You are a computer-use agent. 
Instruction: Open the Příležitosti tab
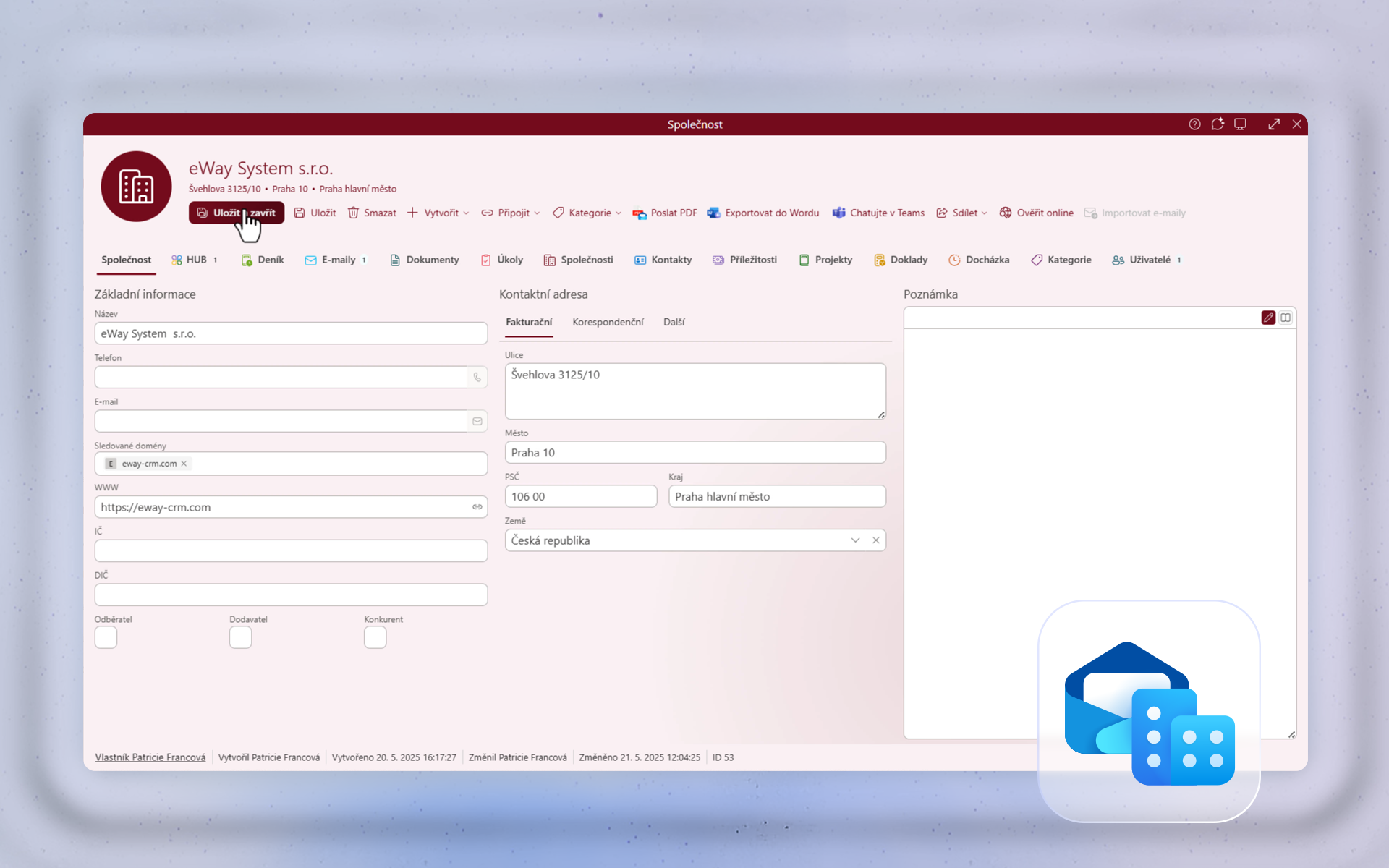pyautogui.click(x=745, y=260)
